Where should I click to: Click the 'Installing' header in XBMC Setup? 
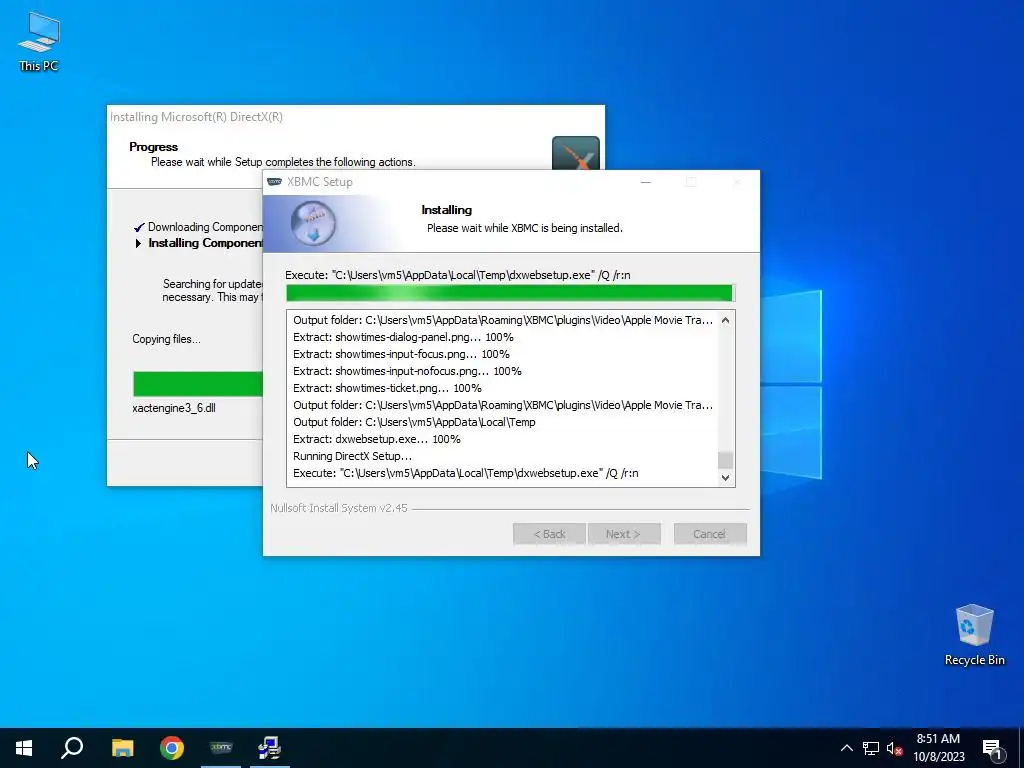[x=446, y=210]
